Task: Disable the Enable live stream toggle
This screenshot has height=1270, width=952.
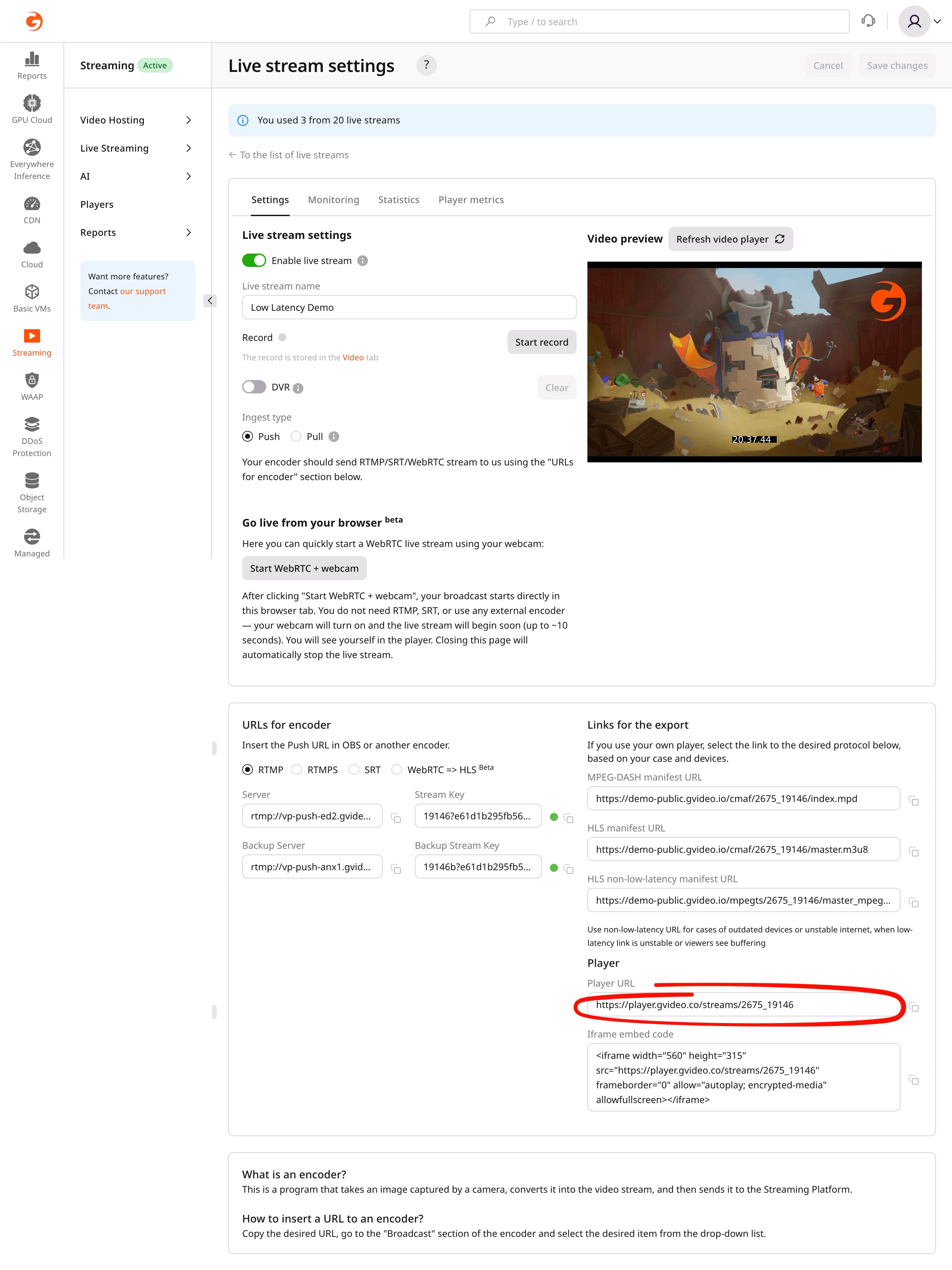Action: tap(254, 260)
